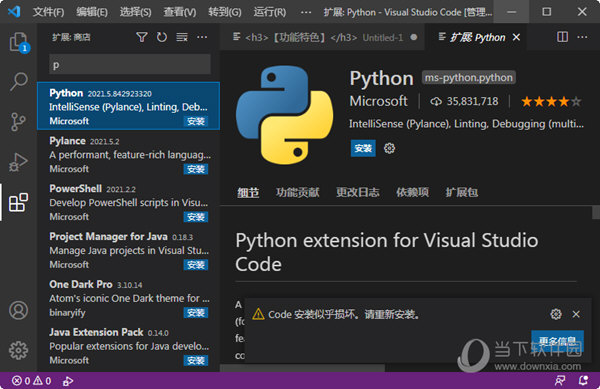Refresh the extensions list
This screenshot has height=389, width=600.
click(162, 37)
